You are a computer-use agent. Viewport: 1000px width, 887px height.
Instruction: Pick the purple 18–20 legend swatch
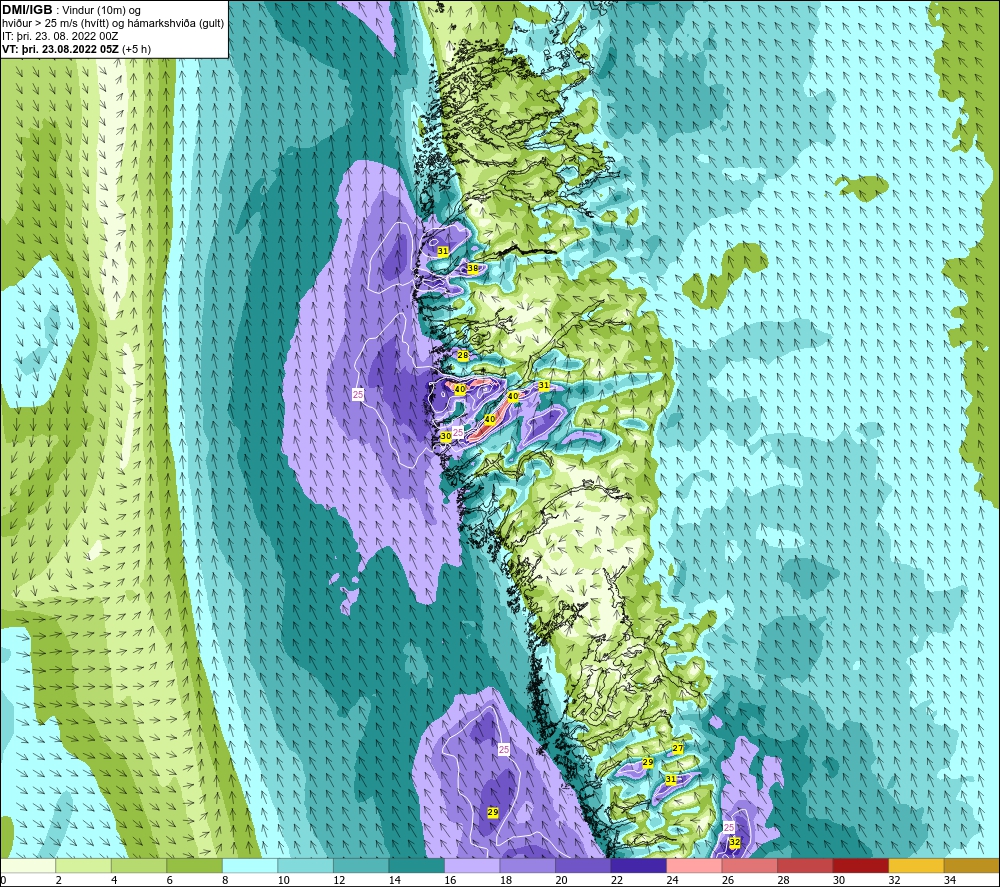(527, 865)
